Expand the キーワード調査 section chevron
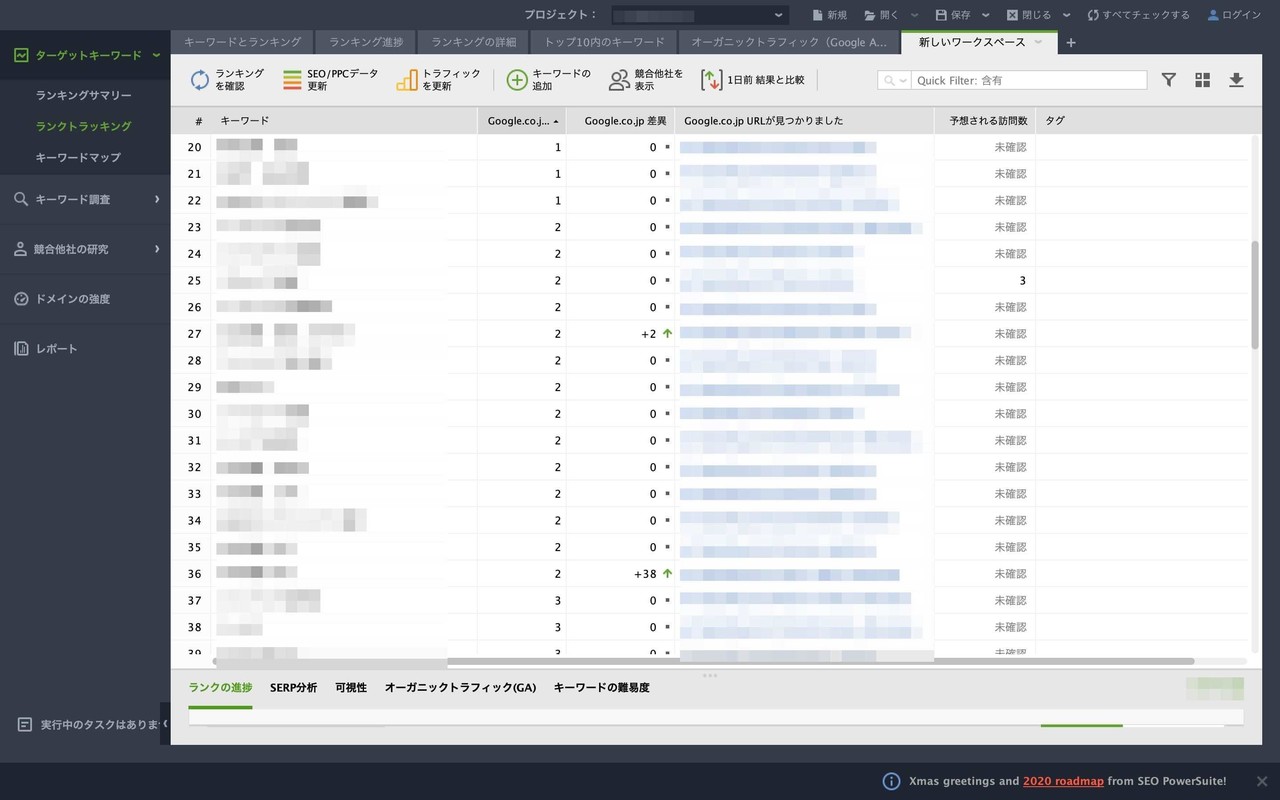 [157, 199]
